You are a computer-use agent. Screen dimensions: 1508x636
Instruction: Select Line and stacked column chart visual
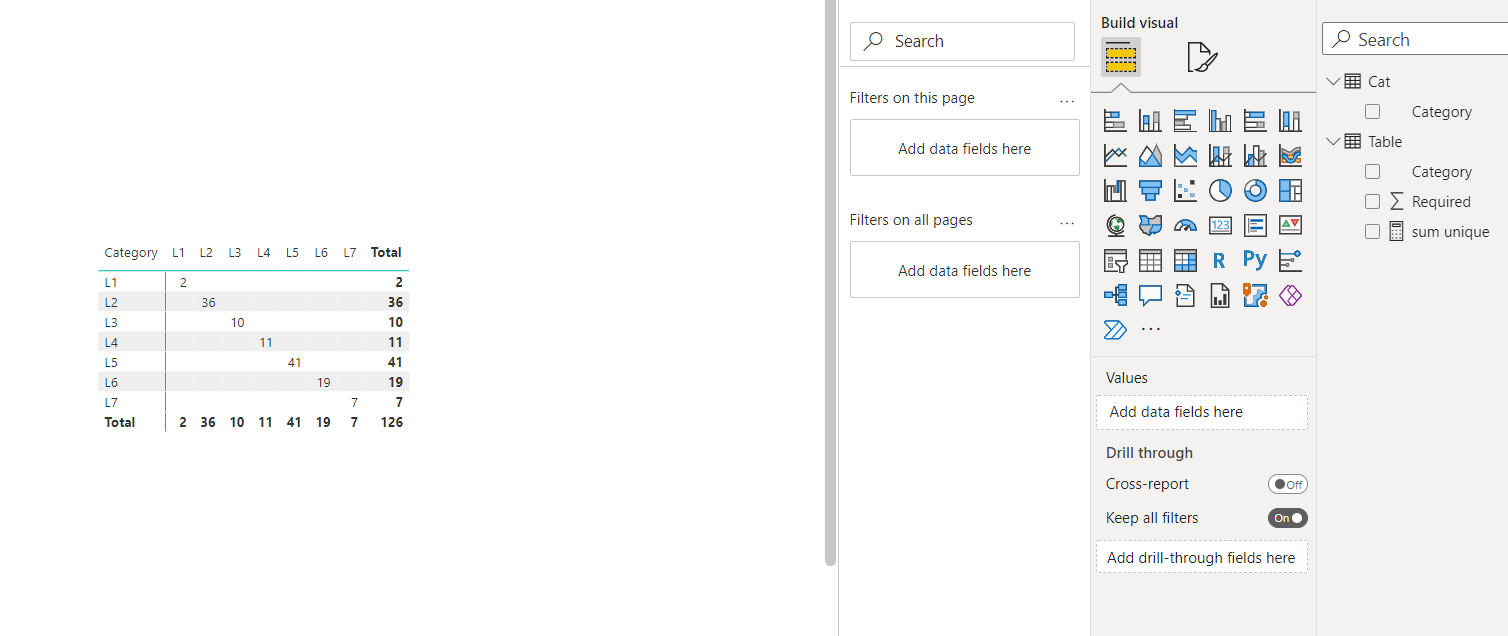1220,156
